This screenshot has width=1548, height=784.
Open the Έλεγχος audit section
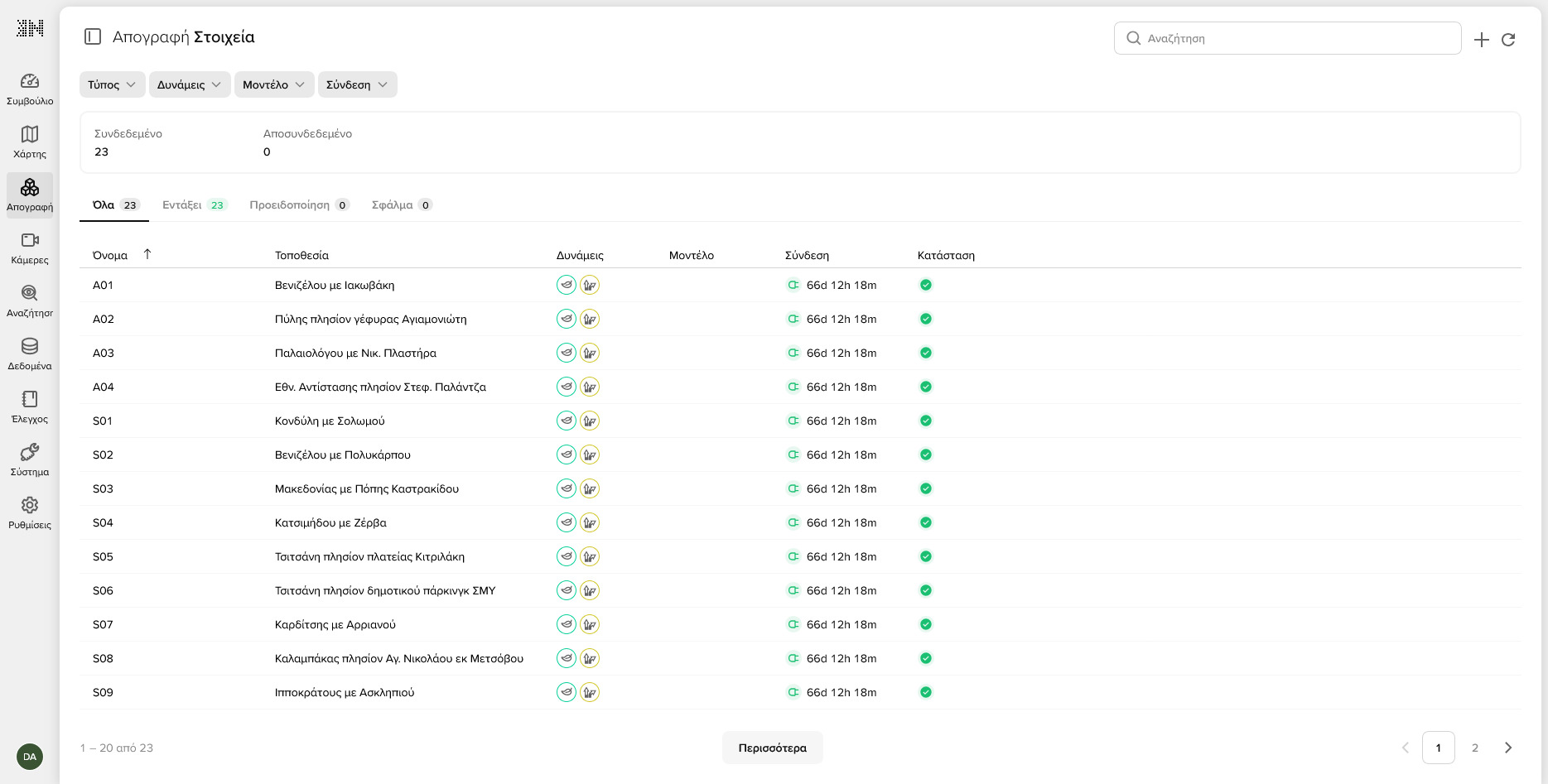30,407
